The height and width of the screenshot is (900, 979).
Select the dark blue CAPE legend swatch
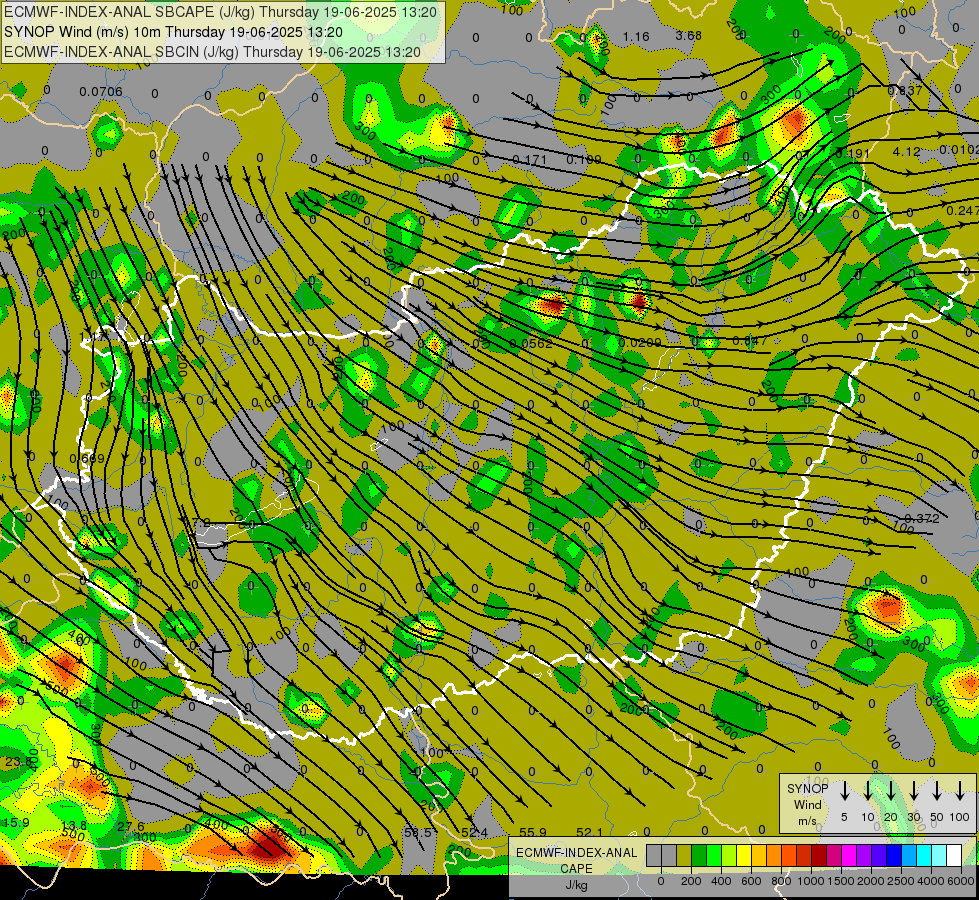(894, 855)
